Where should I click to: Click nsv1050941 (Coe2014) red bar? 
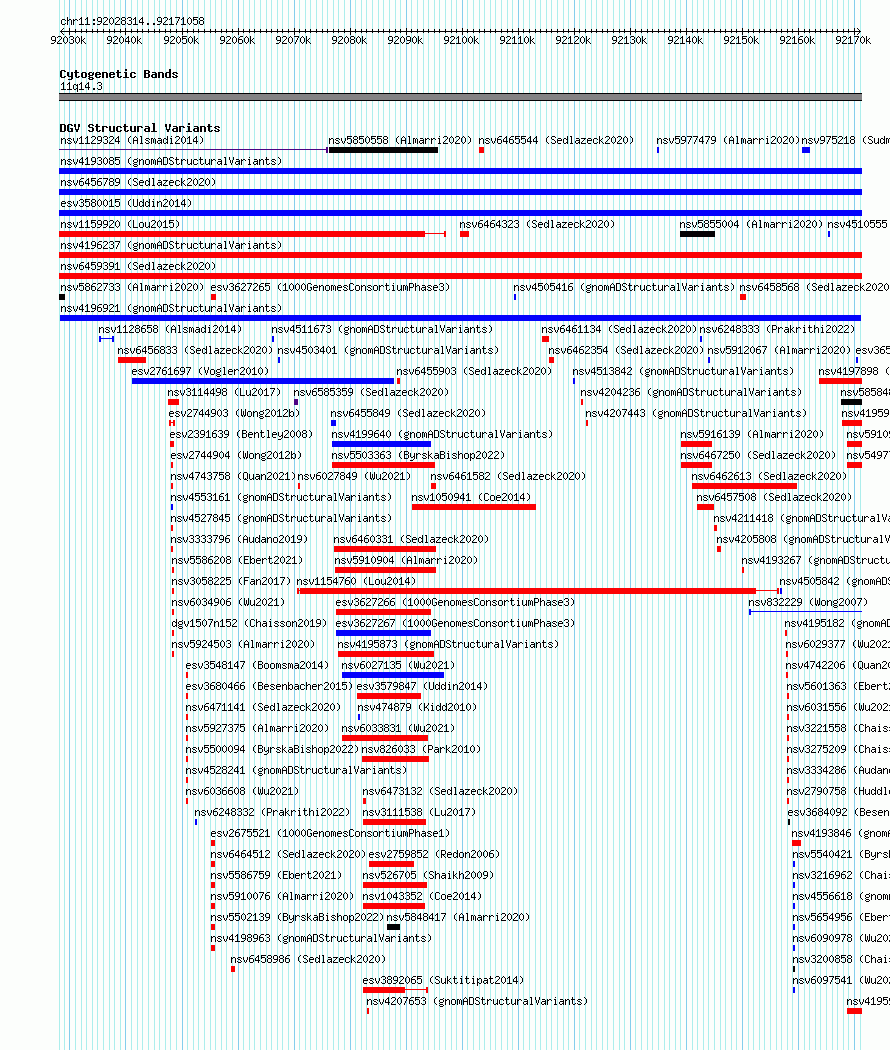point(473,507)
